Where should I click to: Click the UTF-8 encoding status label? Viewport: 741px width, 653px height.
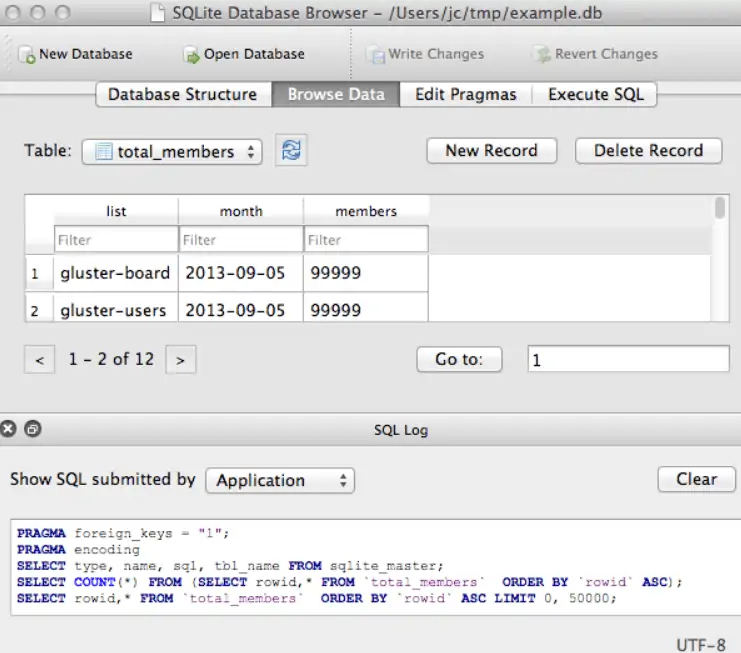(x=700, y=644)
